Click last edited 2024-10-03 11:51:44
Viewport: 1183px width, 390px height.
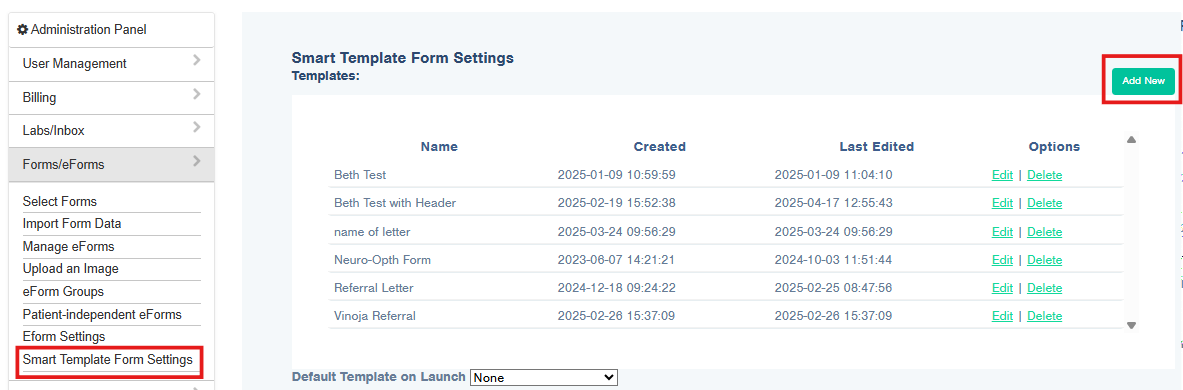pyautogui.click(x=834, y=259)
